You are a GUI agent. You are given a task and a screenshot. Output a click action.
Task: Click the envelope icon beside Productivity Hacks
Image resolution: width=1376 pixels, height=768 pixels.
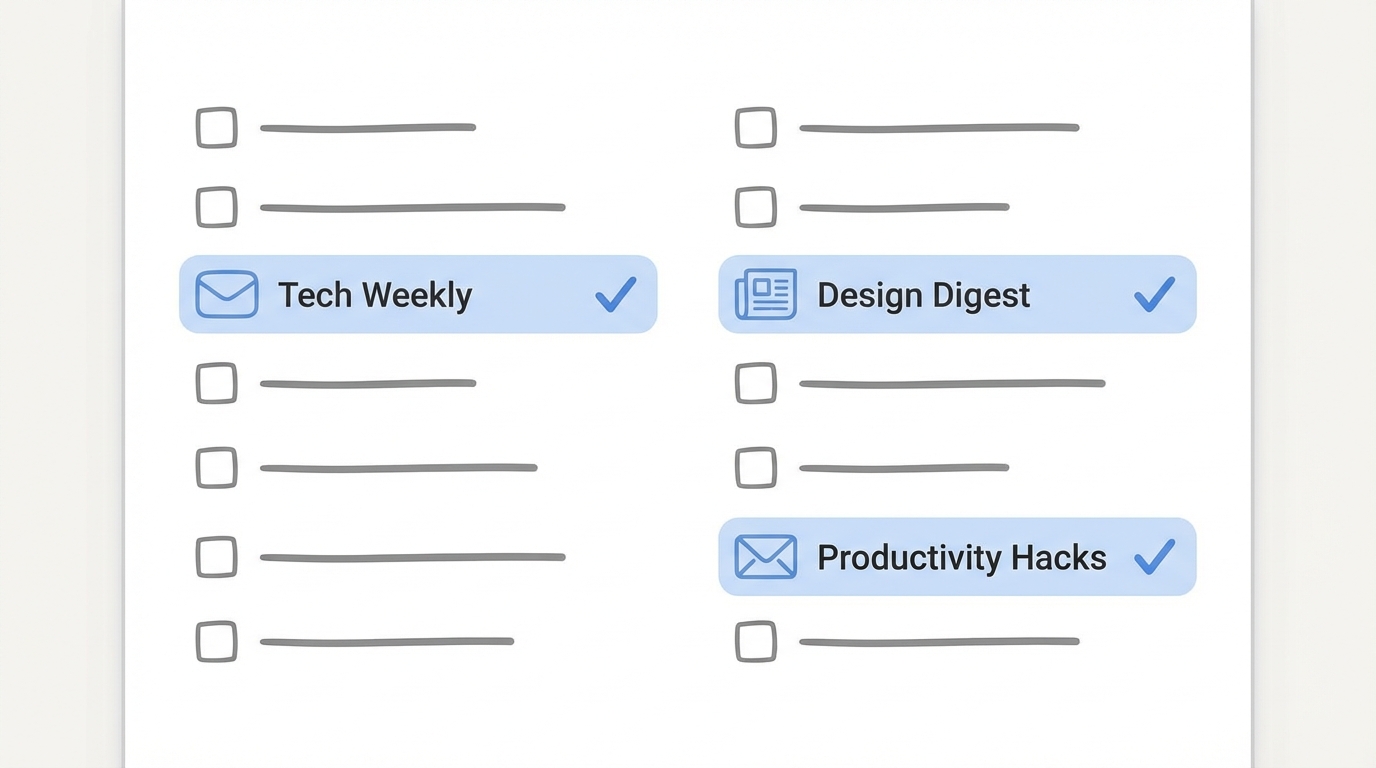[x=766, y=557]
